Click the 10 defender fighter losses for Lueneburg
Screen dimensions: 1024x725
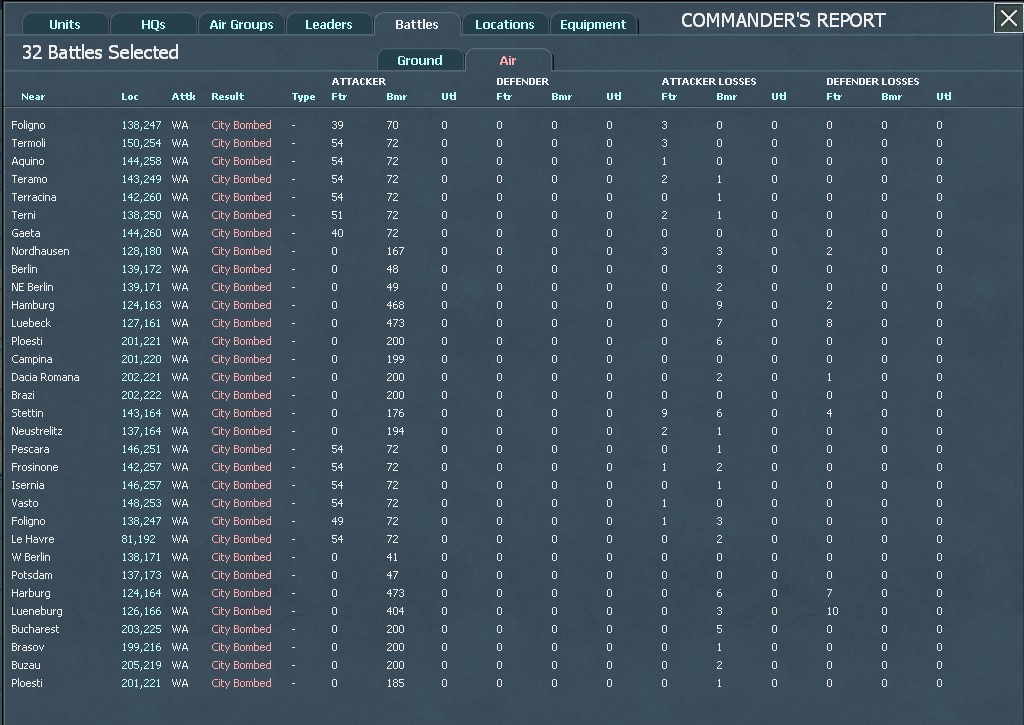tap(832, 611)
